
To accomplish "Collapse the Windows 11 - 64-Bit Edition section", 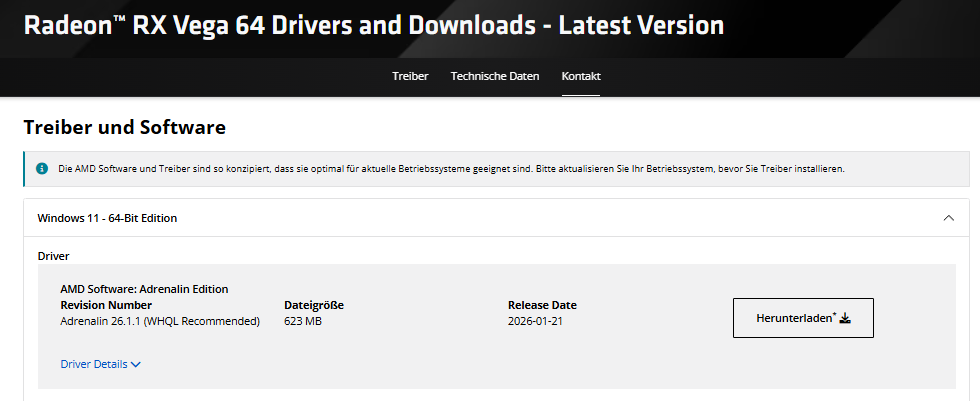I will point(948,218).
